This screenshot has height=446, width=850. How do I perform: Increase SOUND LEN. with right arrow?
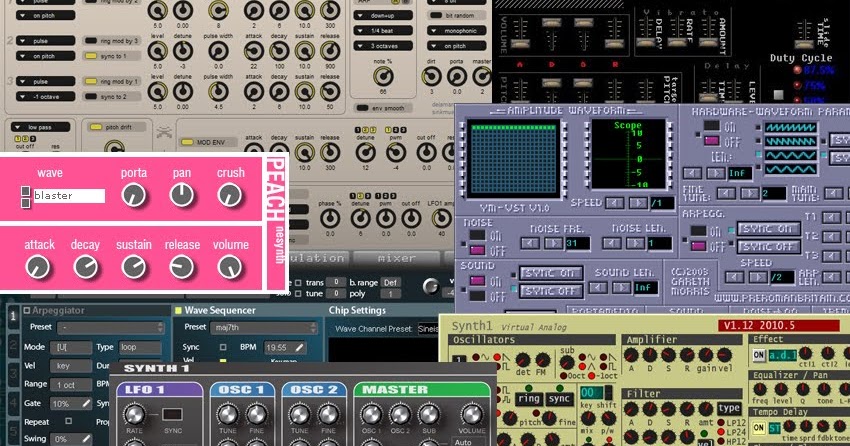click(x=621, y=287)
